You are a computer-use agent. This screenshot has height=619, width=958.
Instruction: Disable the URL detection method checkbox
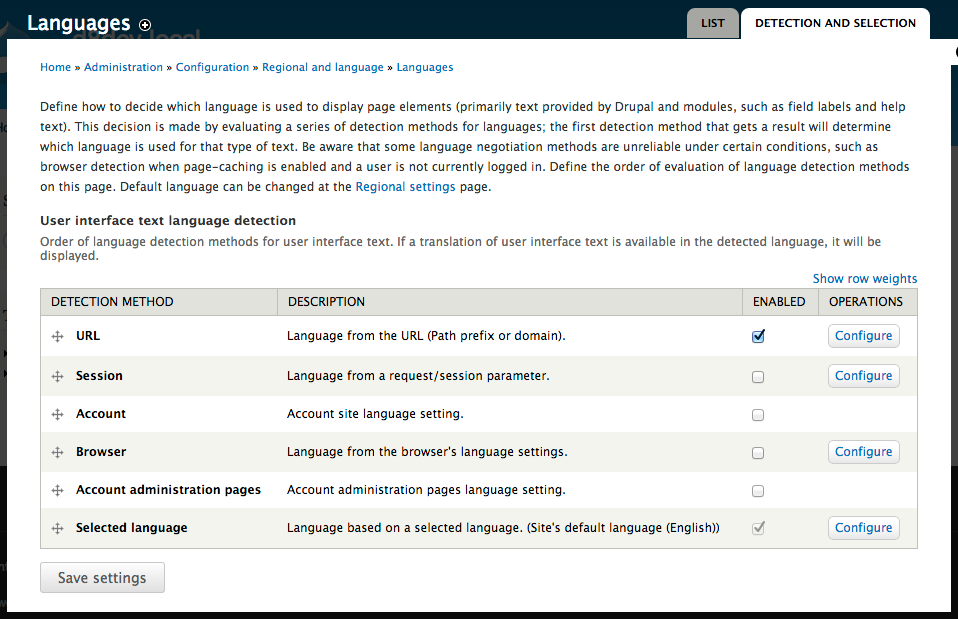click(758, 336)
